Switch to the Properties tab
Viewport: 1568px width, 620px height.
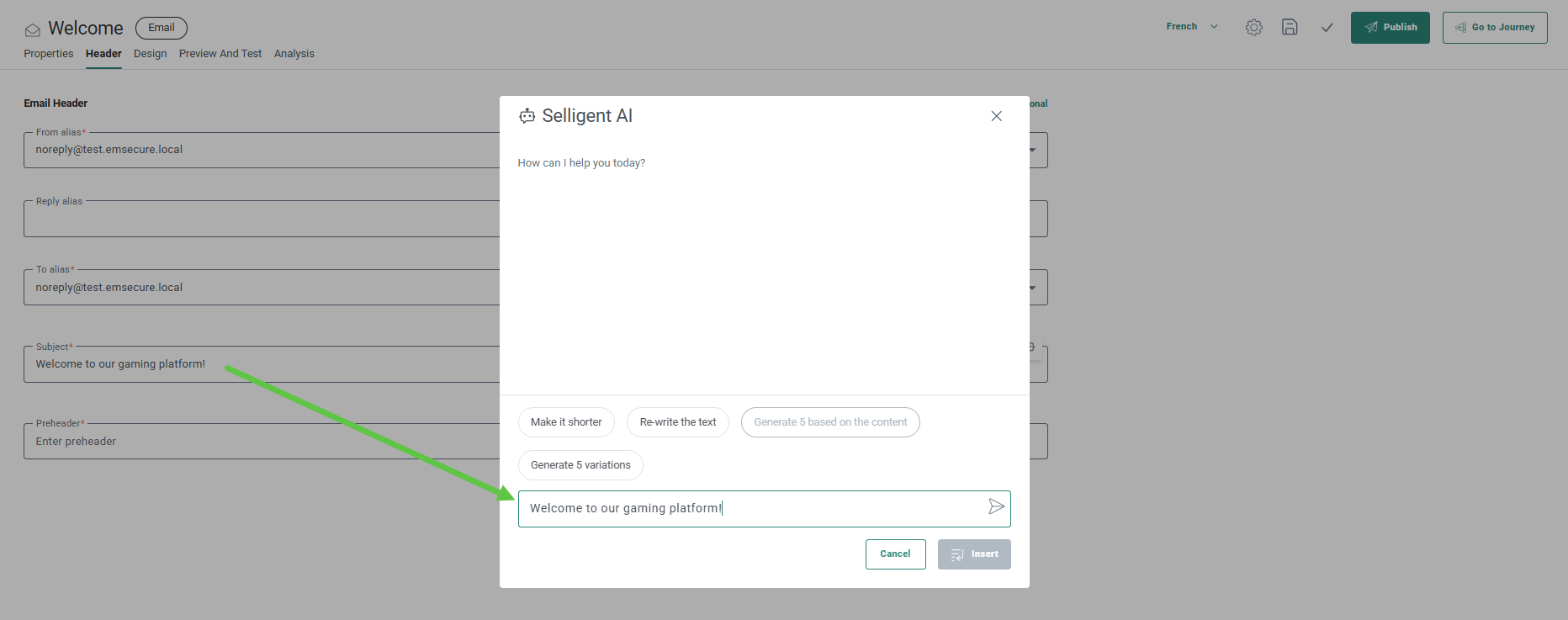point(49,54)
